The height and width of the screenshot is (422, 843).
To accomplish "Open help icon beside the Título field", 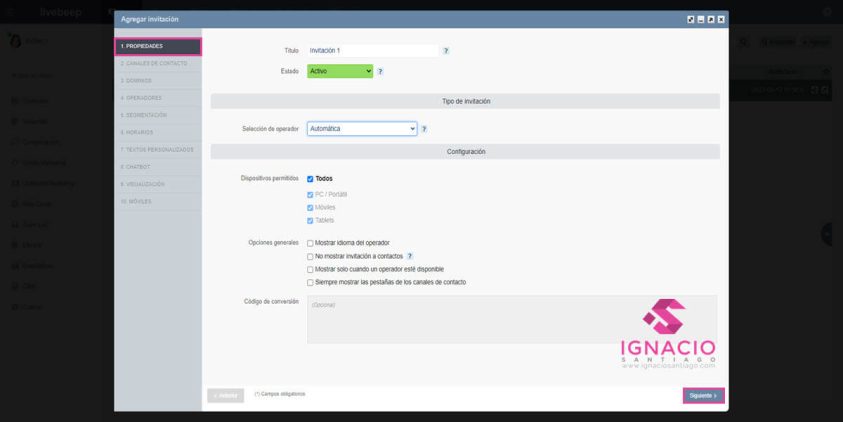I will (446, 51).
